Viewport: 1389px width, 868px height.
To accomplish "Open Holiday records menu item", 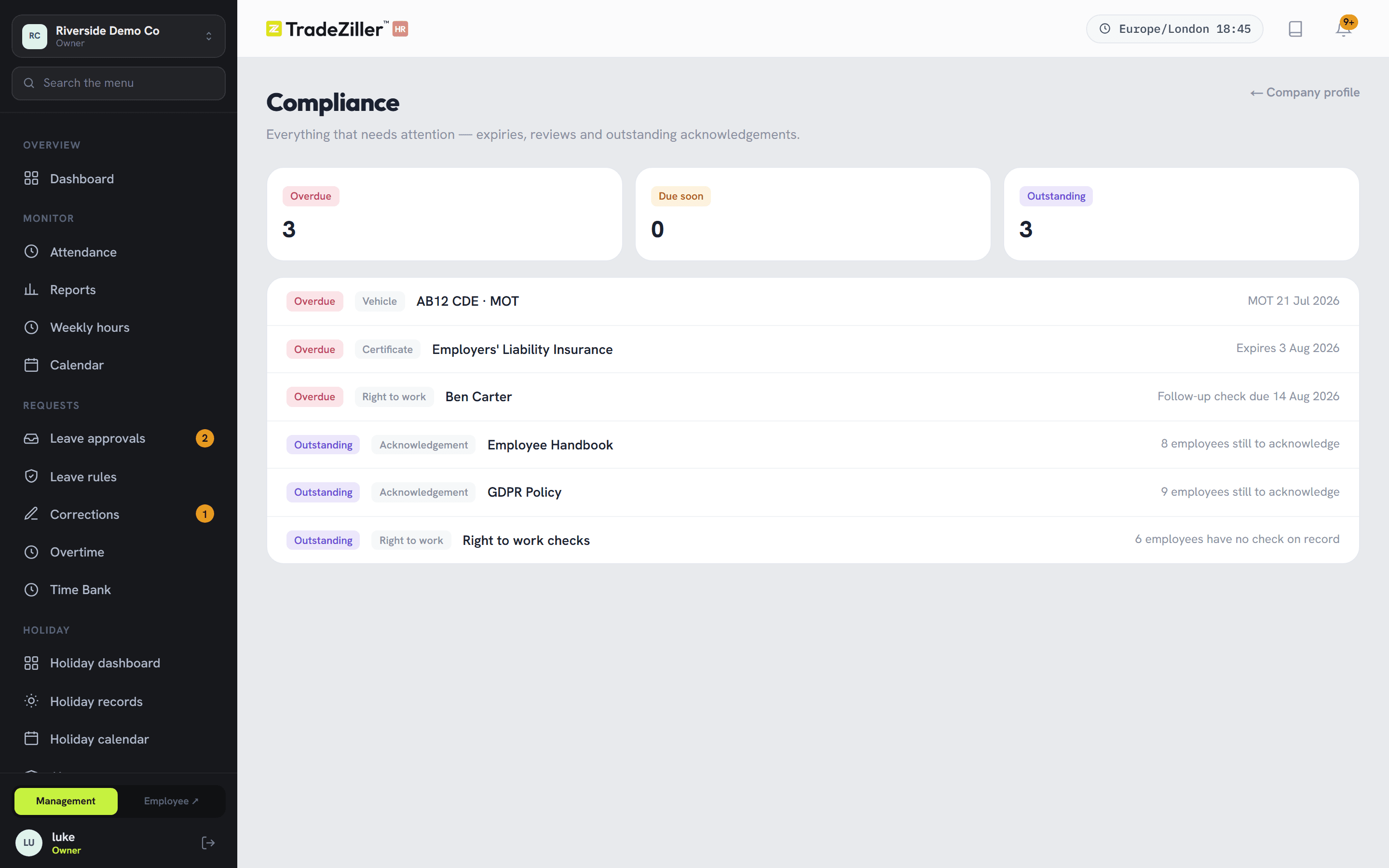I will tap(119, 701).
